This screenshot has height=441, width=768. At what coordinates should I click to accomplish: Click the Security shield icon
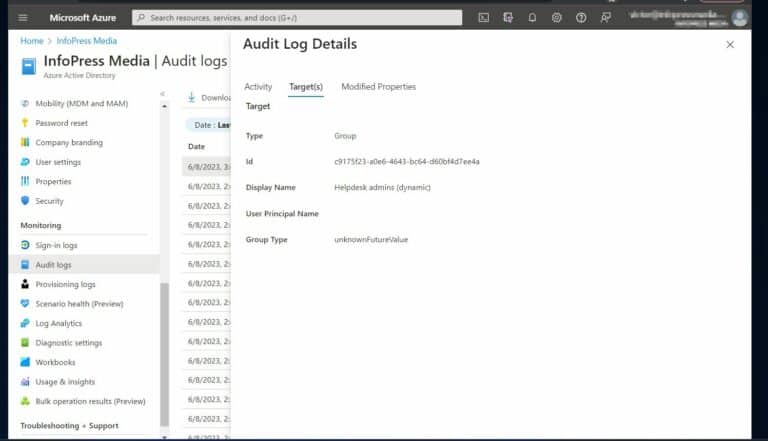point(25,200)
